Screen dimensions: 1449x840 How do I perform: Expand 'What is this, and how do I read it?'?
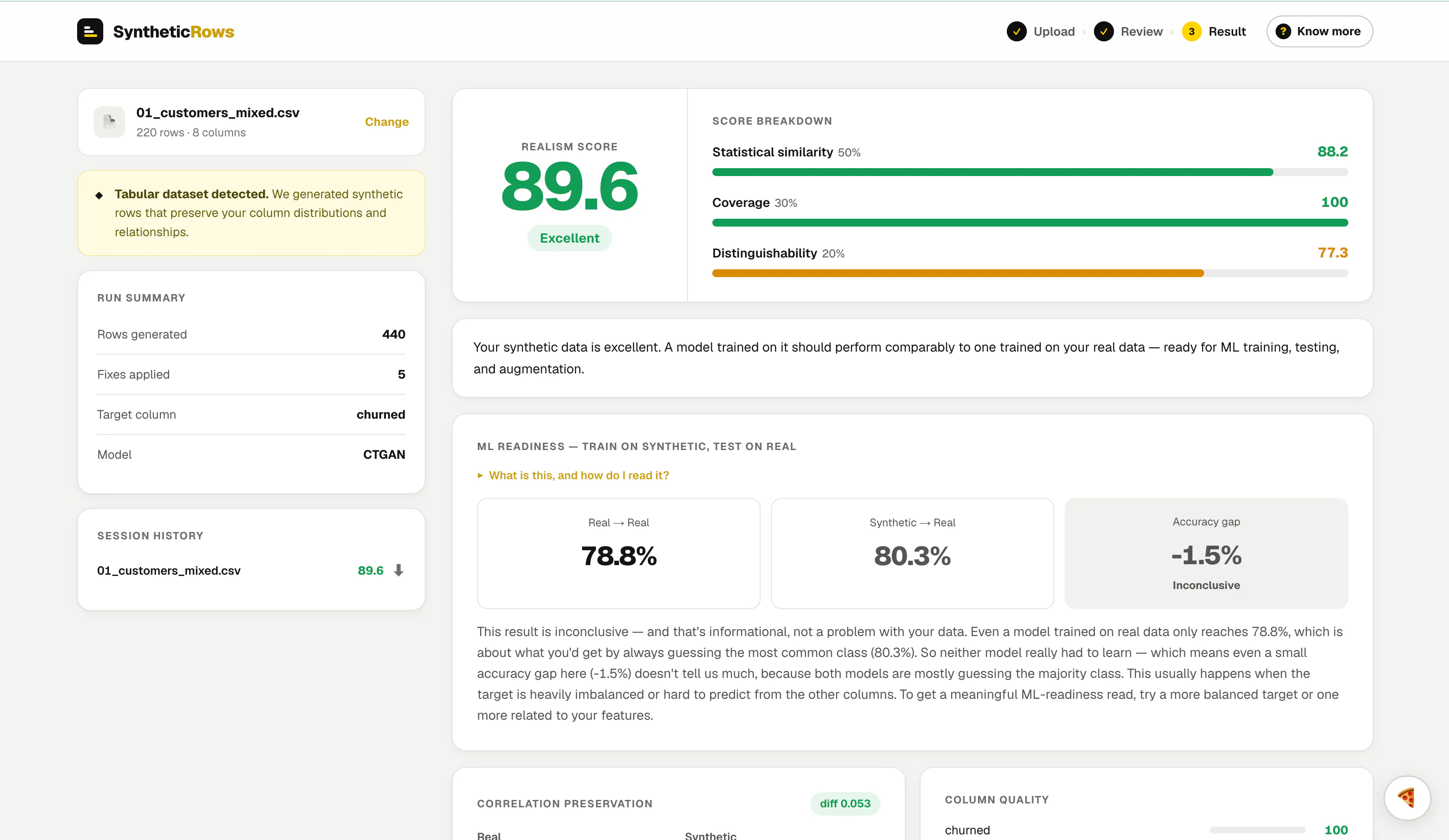pos(573,475)
